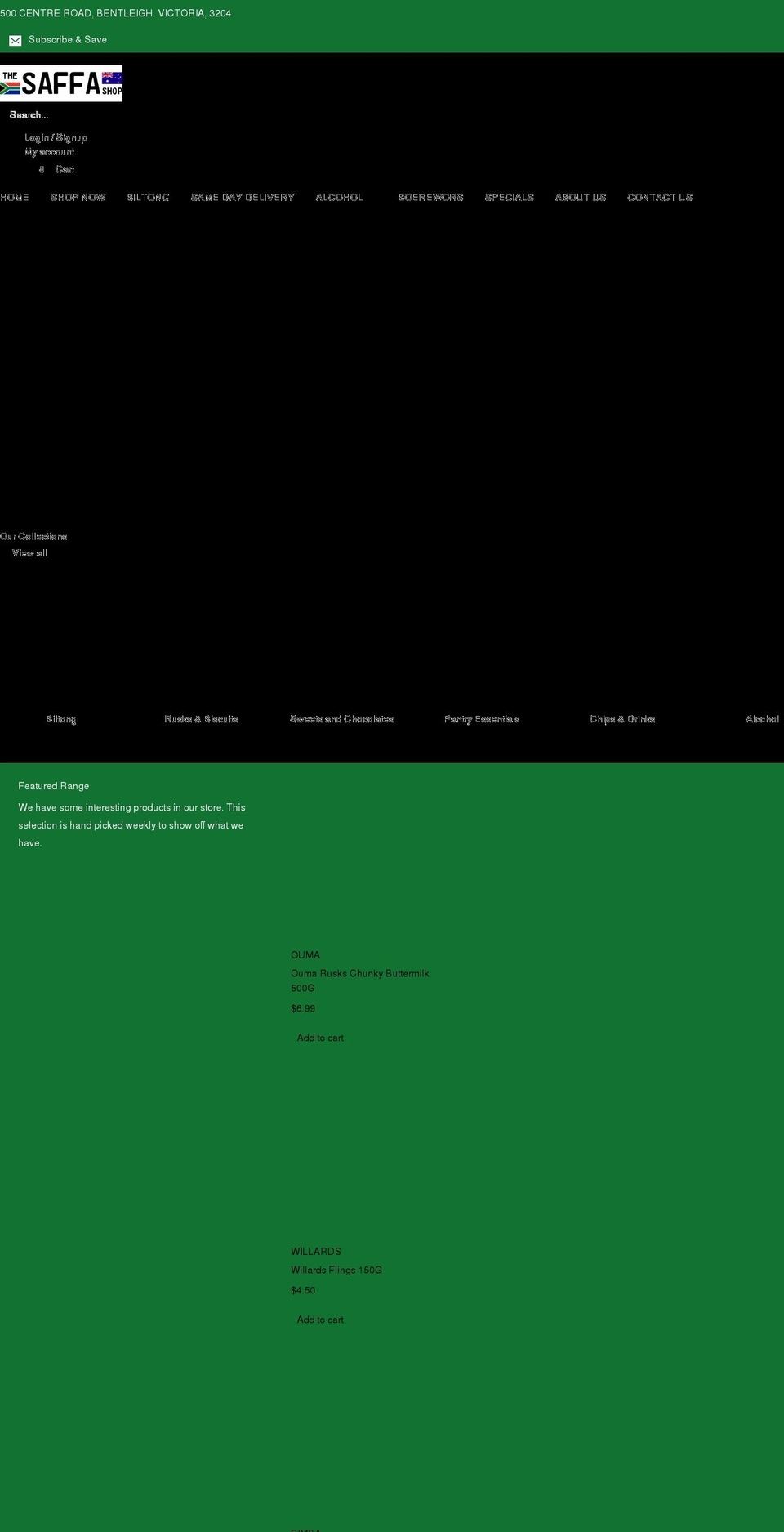The image size is (784, 1532).
Task: Open the BILTONG menu item
Action: pyautogui.click(x=148, y=198)
